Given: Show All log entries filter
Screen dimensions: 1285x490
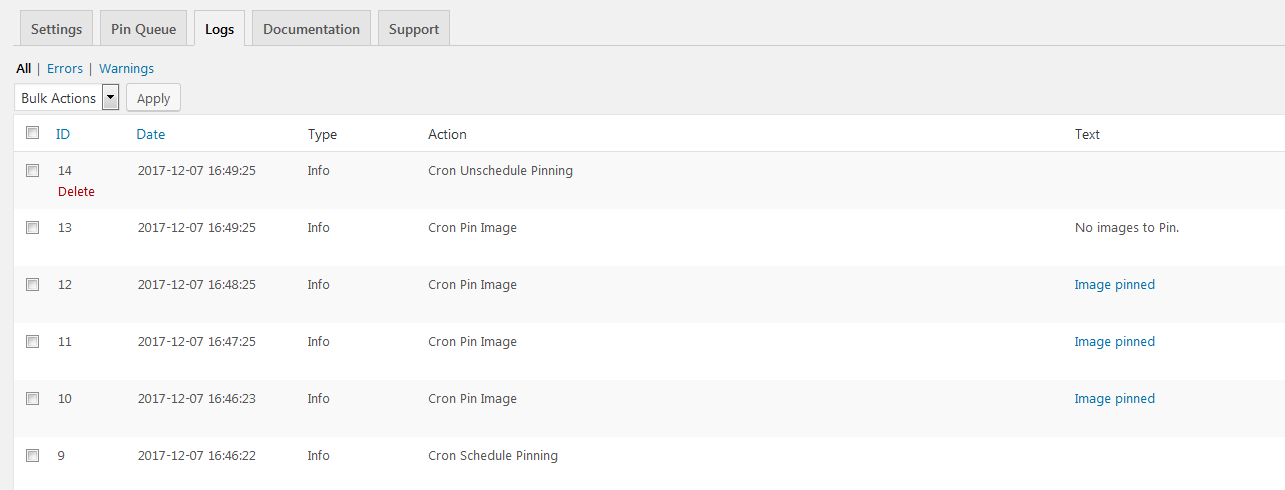Looking at the screenshot, I should 23,69.
